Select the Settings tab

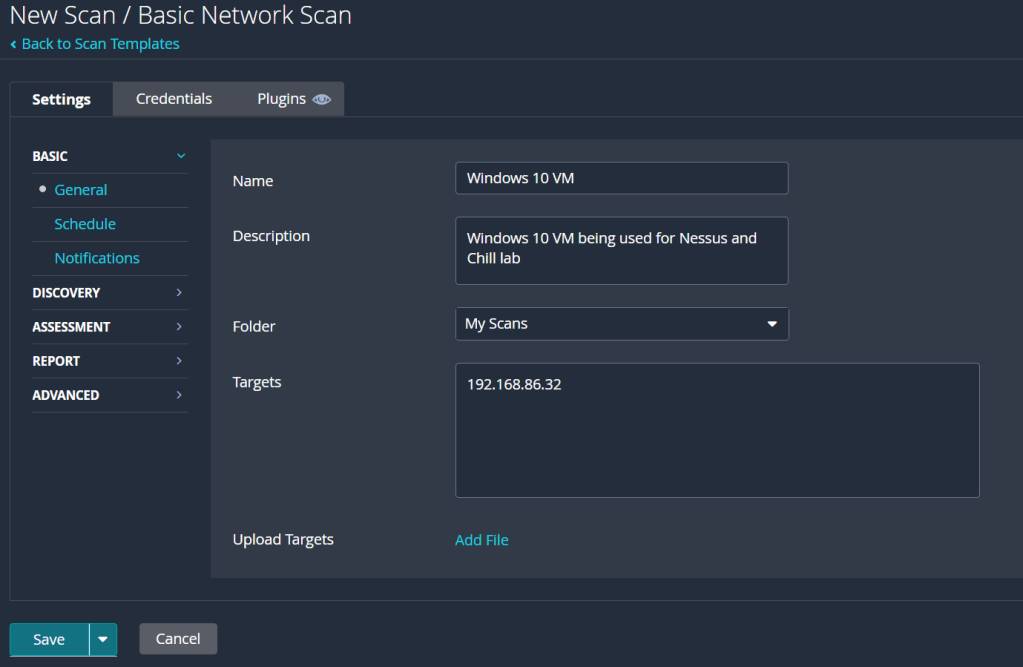coord(61,100)
